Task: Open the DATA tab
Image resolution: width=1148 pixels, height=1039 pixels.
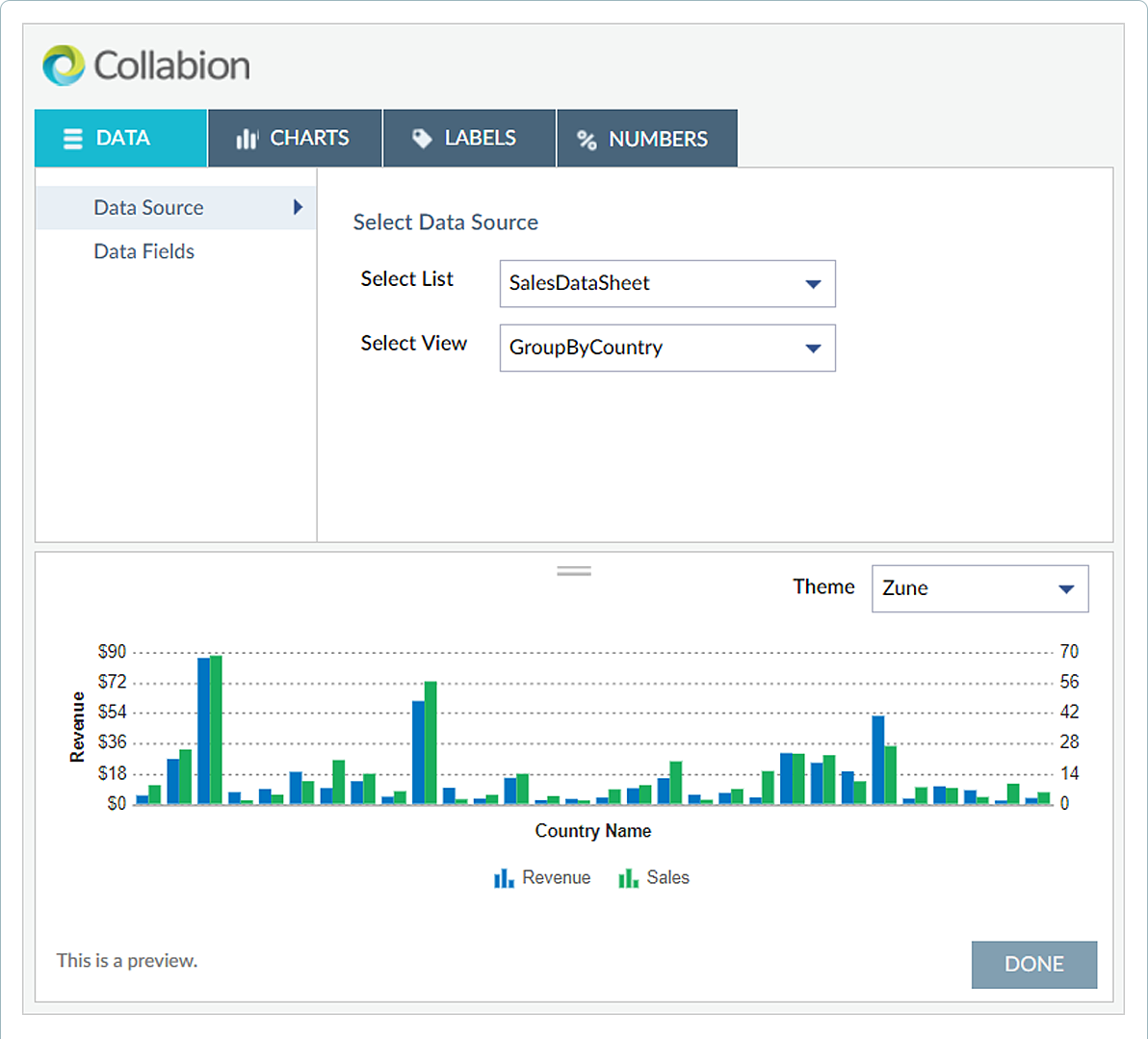Action: pos(120,139)
